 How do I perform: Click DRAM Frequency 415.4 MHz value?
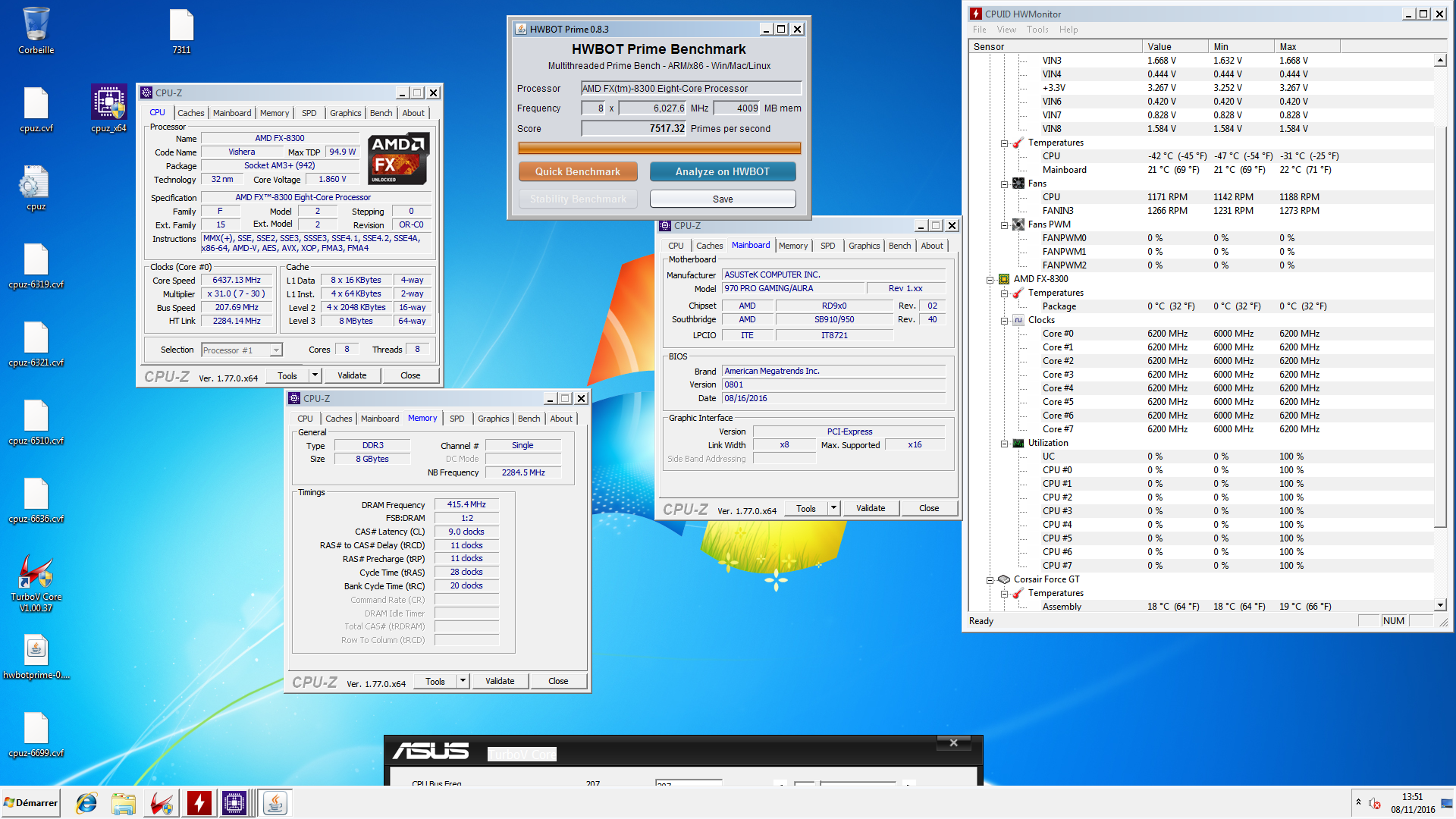(x=466, y=505)
